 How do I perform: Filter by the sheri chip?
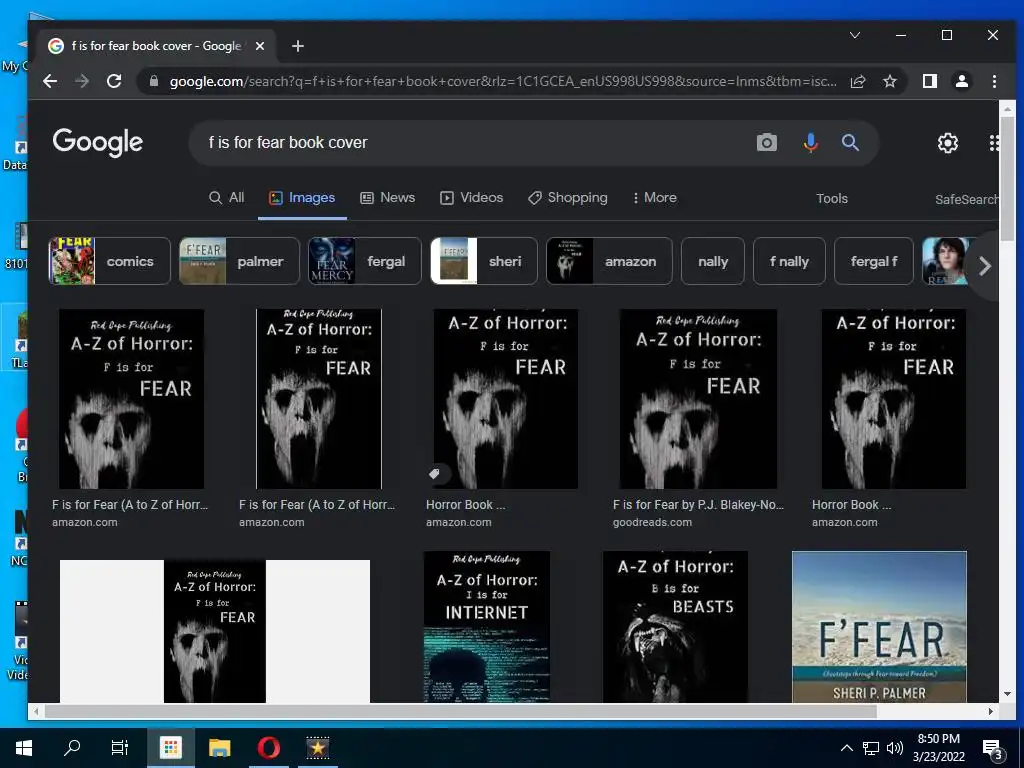484,261
